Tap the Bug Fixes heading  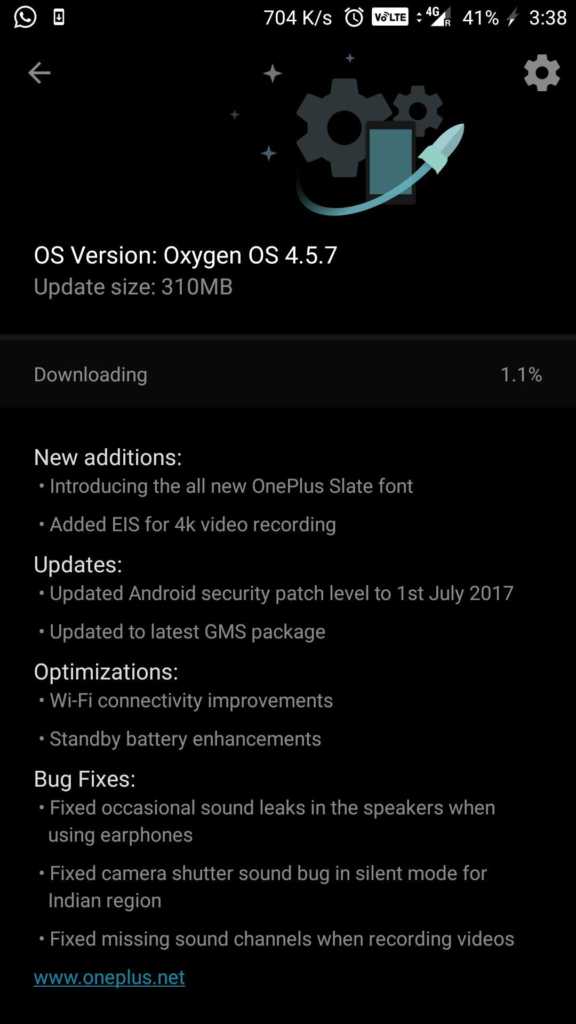click(85, 778)
